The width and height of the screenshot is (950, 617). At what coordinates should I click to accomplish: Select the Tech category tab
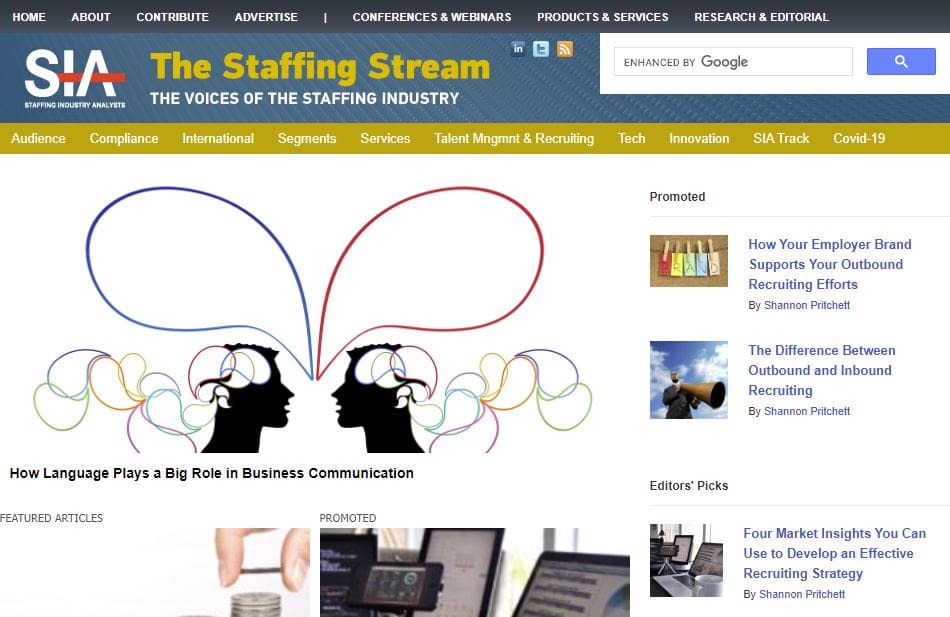(632, 138)
